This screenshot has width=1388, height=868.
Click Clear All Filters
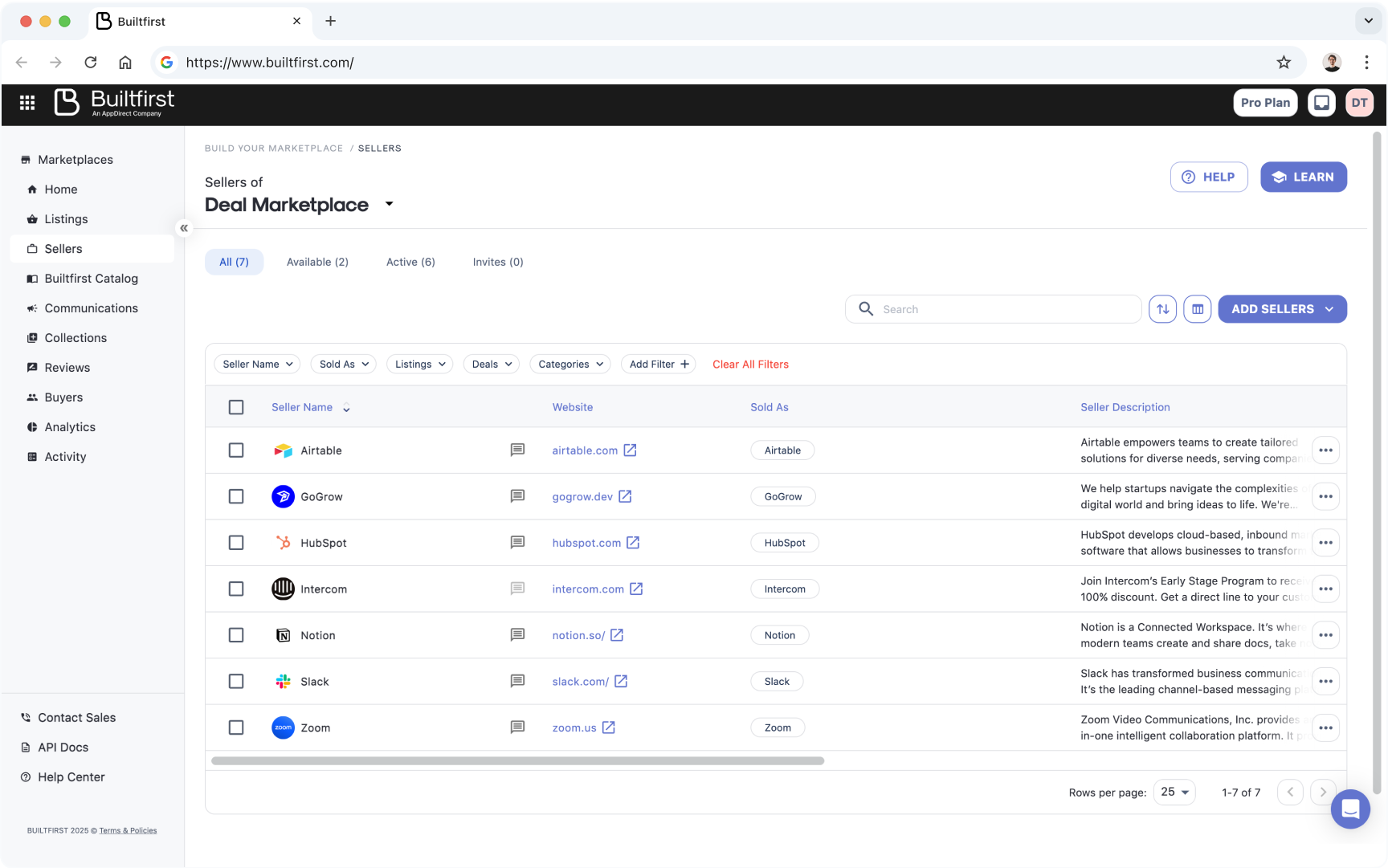(750, 364)
